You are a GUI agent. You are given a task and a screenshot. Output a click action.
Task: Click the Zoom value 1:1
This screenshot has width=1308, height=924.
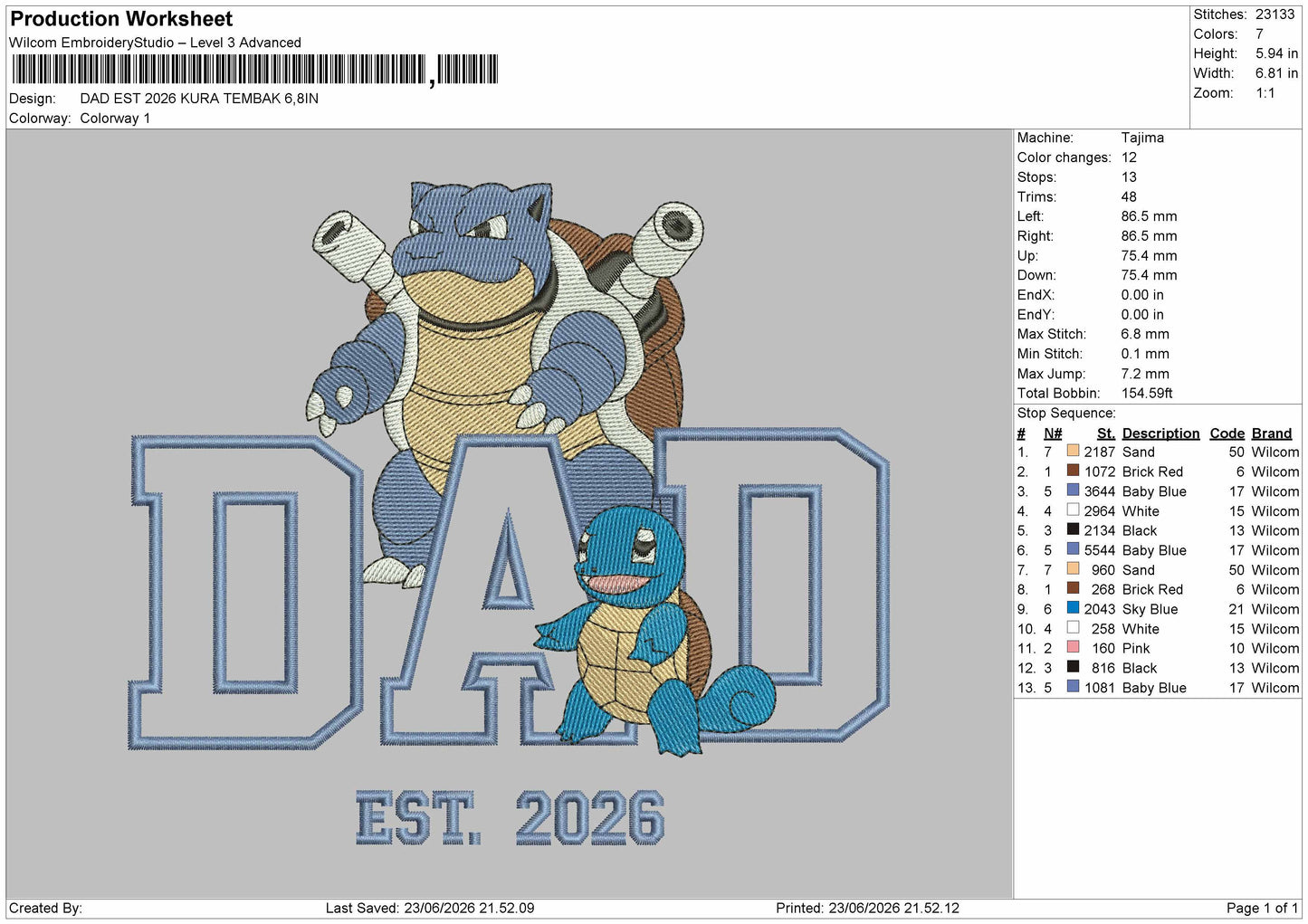pyautogui.click(x=1265, y=93)
